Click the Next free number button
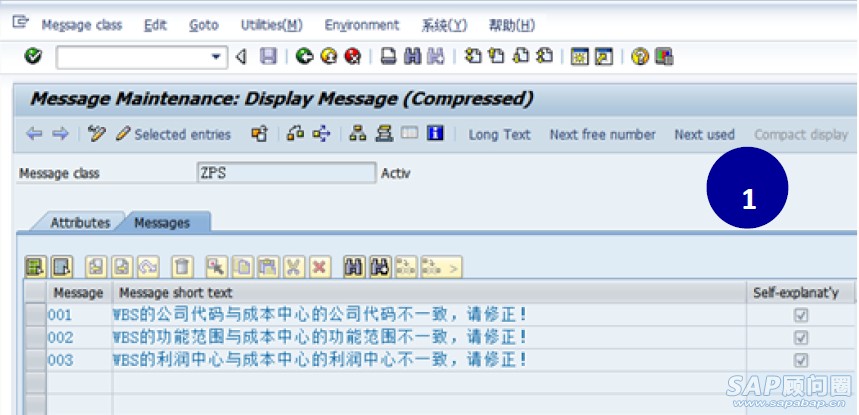The height and width of the screenshot is (415, 859). pyautogui.click(x=602, y=134)
